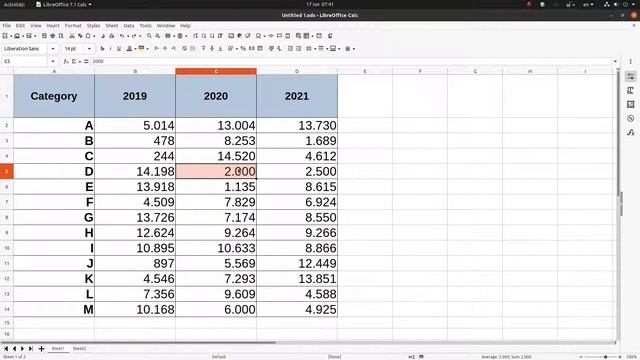This screenshot has width=640, height=360.
Task: Click the Paste clipboard icon
Action: (88, 36)
